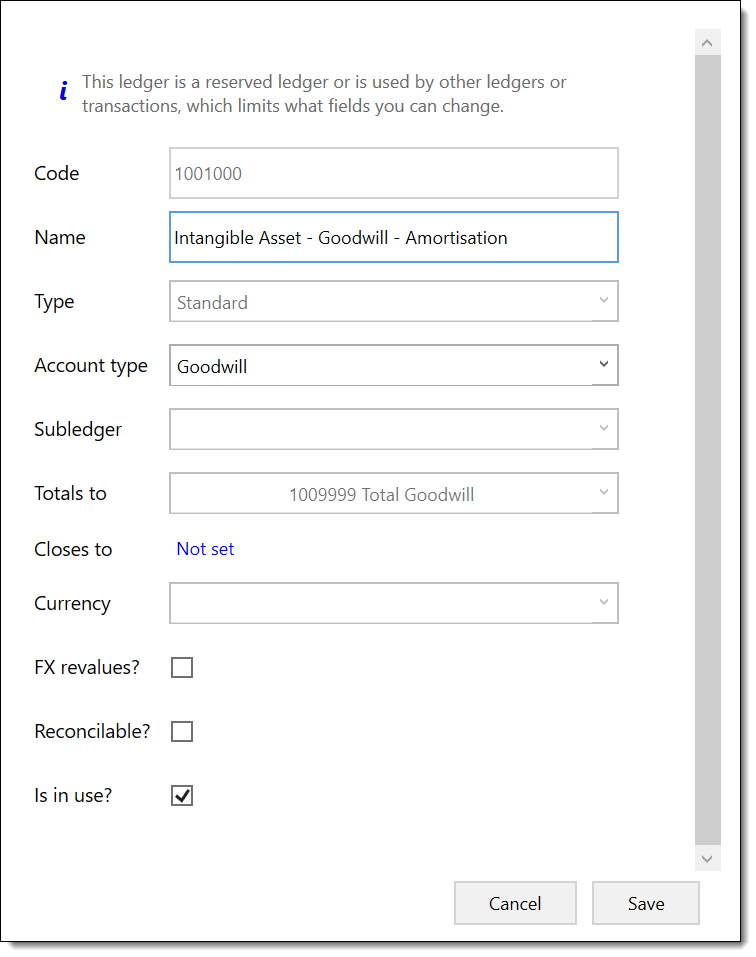Click the Currency dropdown arrow icon
Image resolution: width=756 pixels, height=957 pixels.
pos(604,603)
